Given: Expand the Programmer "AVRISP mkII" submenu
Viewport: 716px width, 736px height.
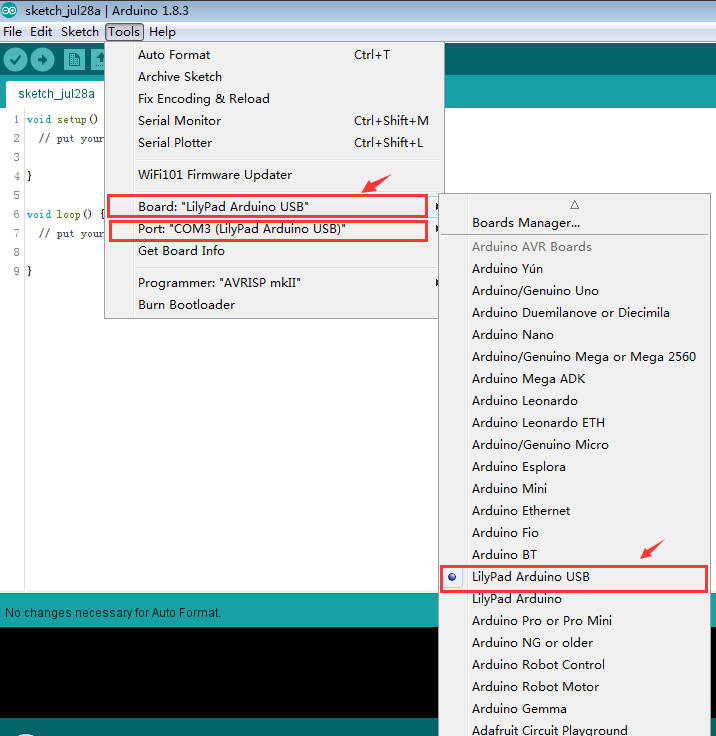Looking at the screenshot, I should click(218, 283).
